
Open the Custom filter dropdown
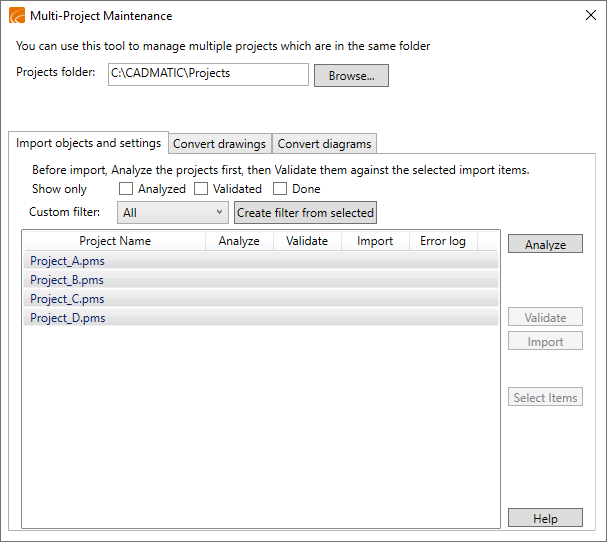173,212
